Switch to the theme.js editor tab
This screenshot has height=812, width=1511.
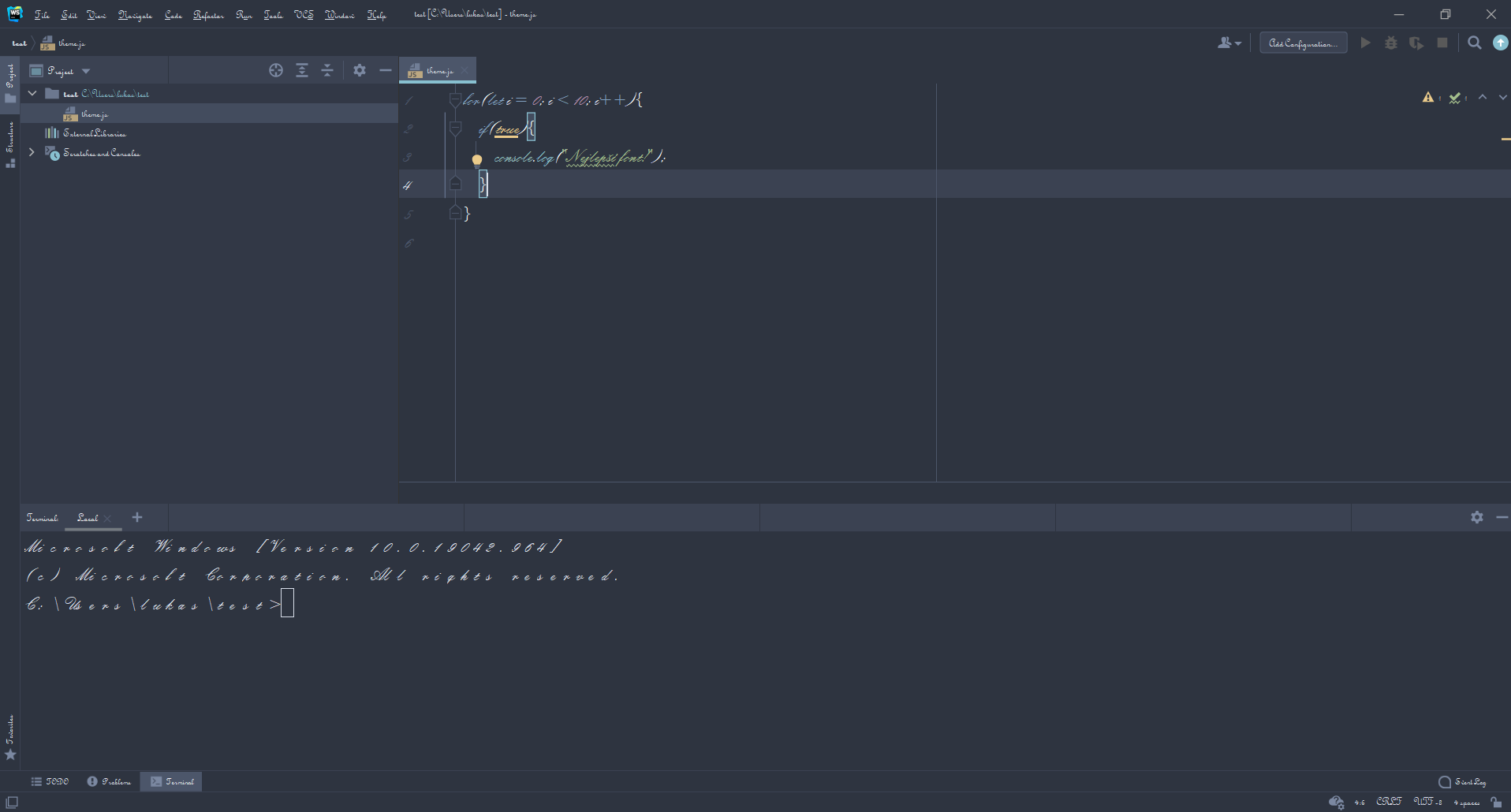pos(438,70)
